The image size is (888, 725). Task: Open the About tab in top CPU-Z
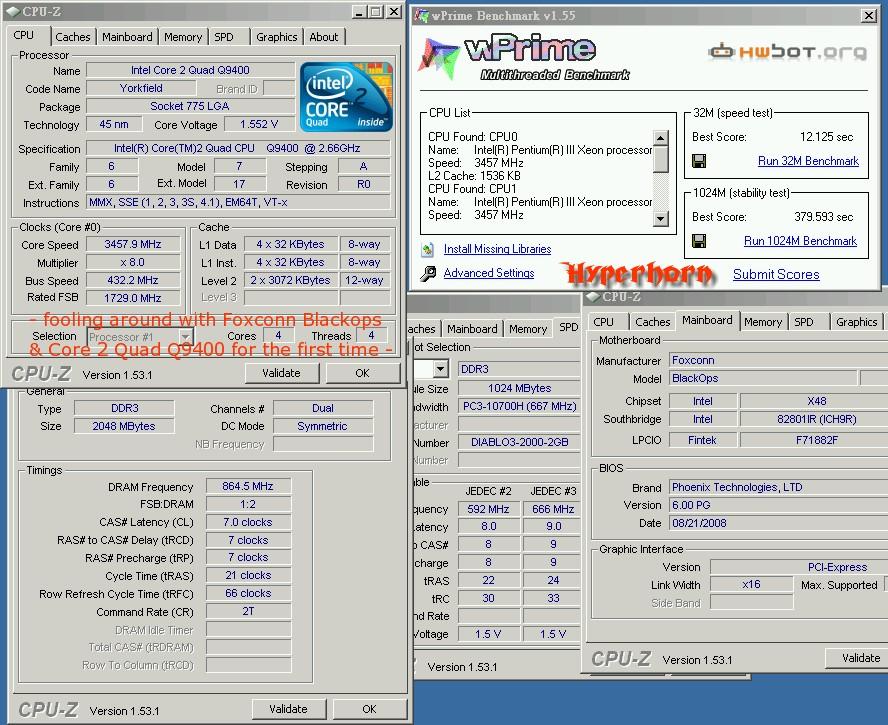tap(323, 37)
